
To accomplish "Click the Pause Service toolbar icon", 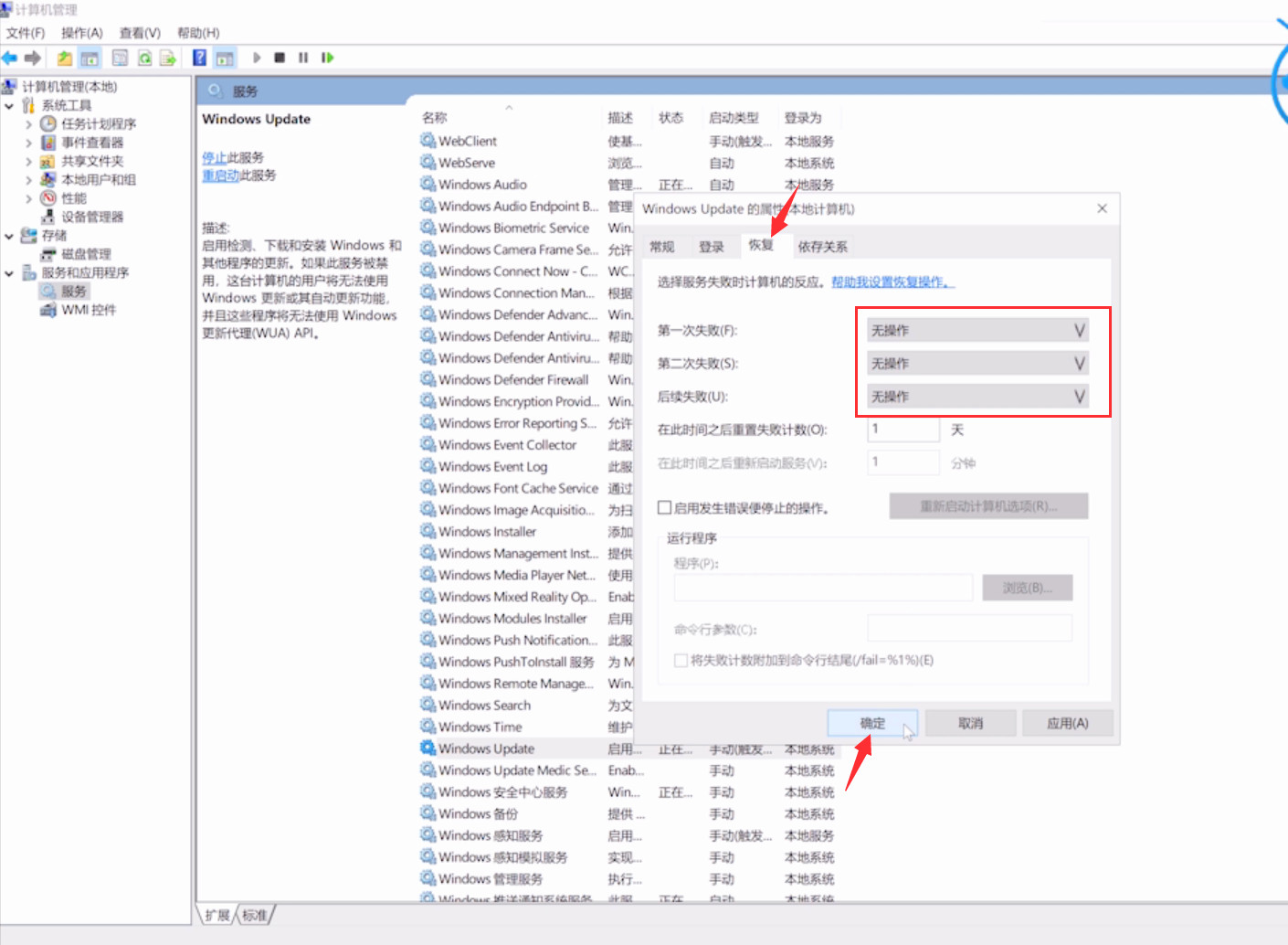I will click(303, 58).
